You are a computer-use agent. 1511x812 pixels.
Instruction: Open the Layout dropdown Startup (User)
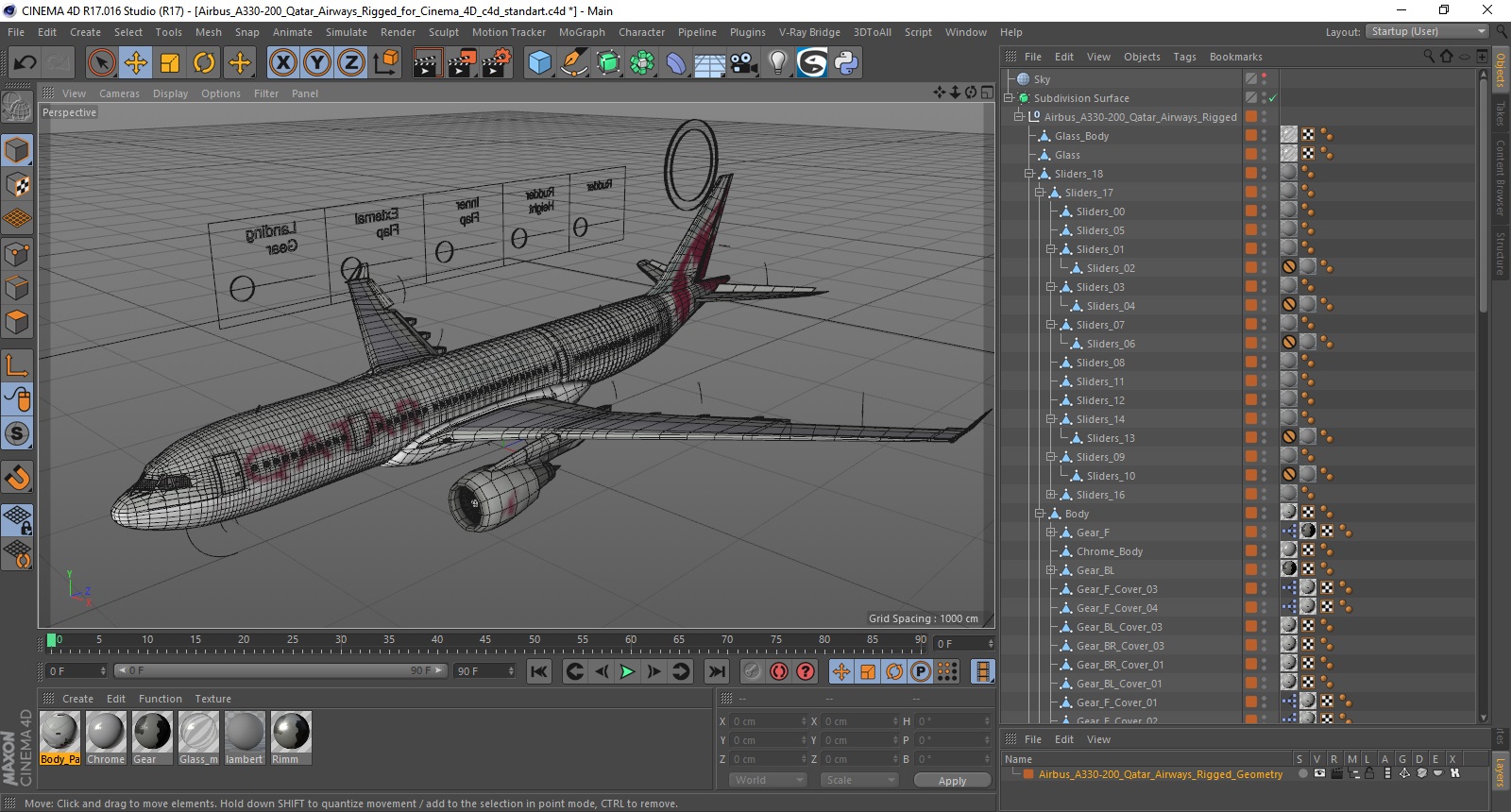[1427, 31]
